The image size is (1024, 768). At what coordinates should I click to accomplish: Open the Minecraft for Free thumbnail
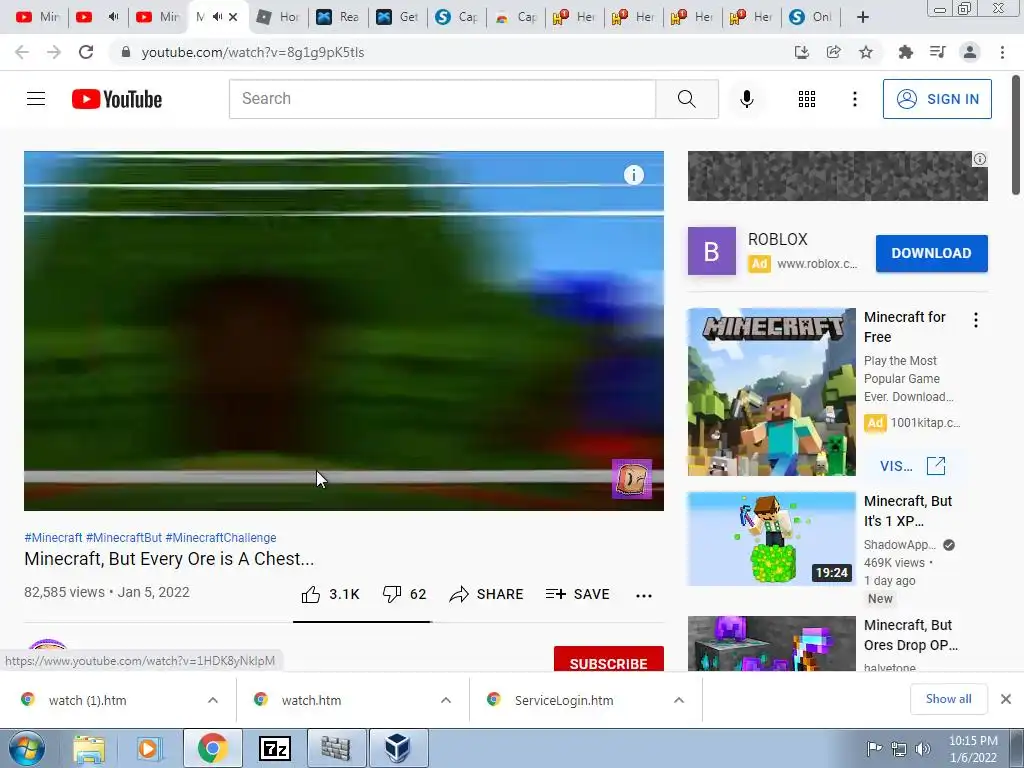click(x=771, y=392)
